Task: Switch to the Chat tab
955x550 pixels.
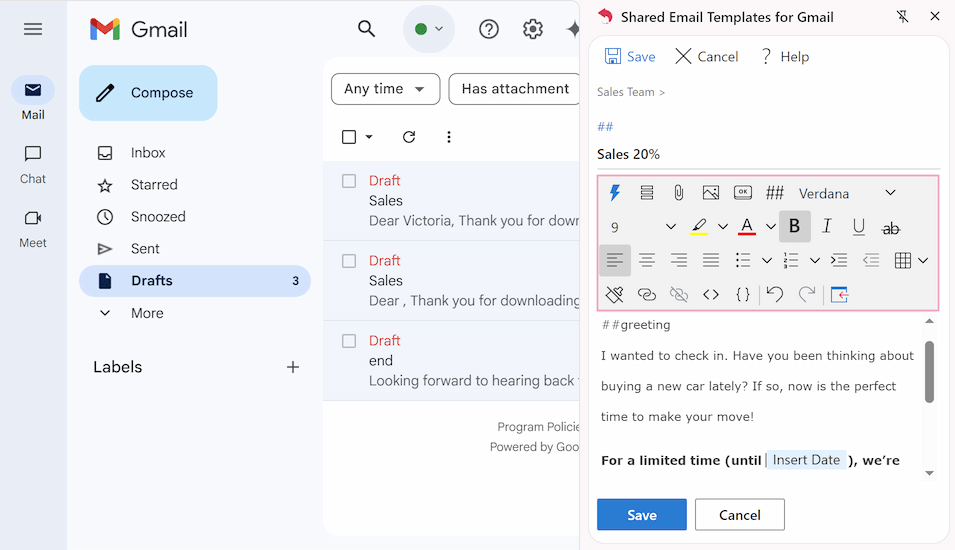Action: [x=33, y=164]
